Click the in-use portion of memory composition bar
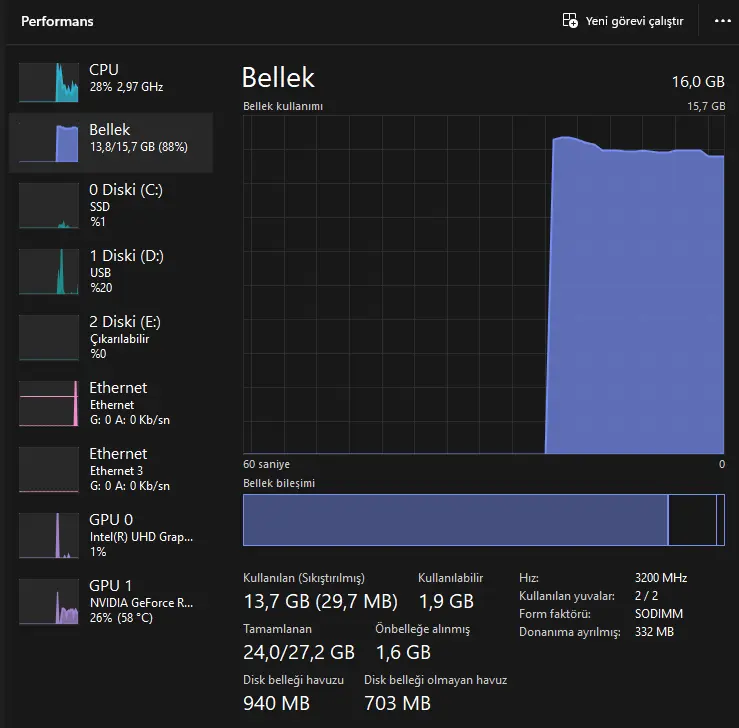 [x=455, y=520]
